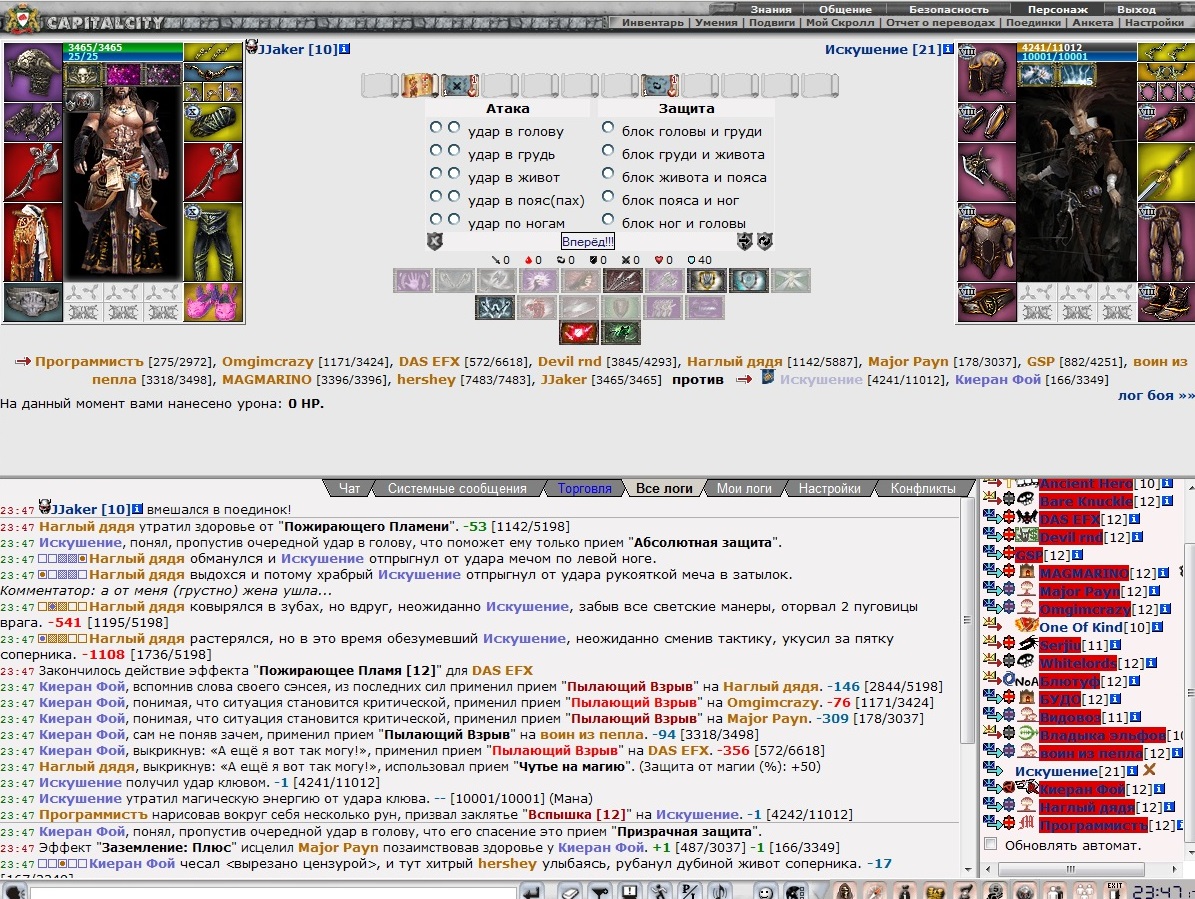Use the orange scroll in the scroll bar
Image resolution: width=1195 pixels, height=899 pixels.
pos(418,85)
